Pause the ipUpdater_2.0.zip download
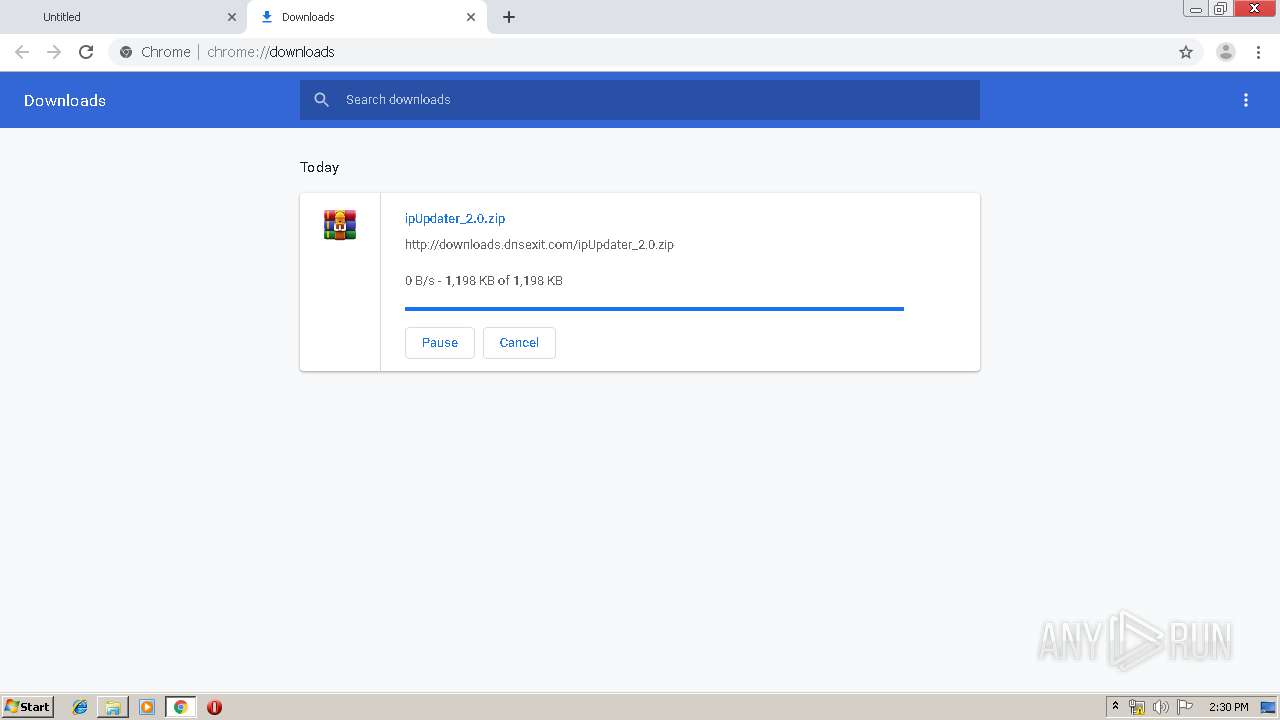1280x720 pixels. [x=440, y=342]
